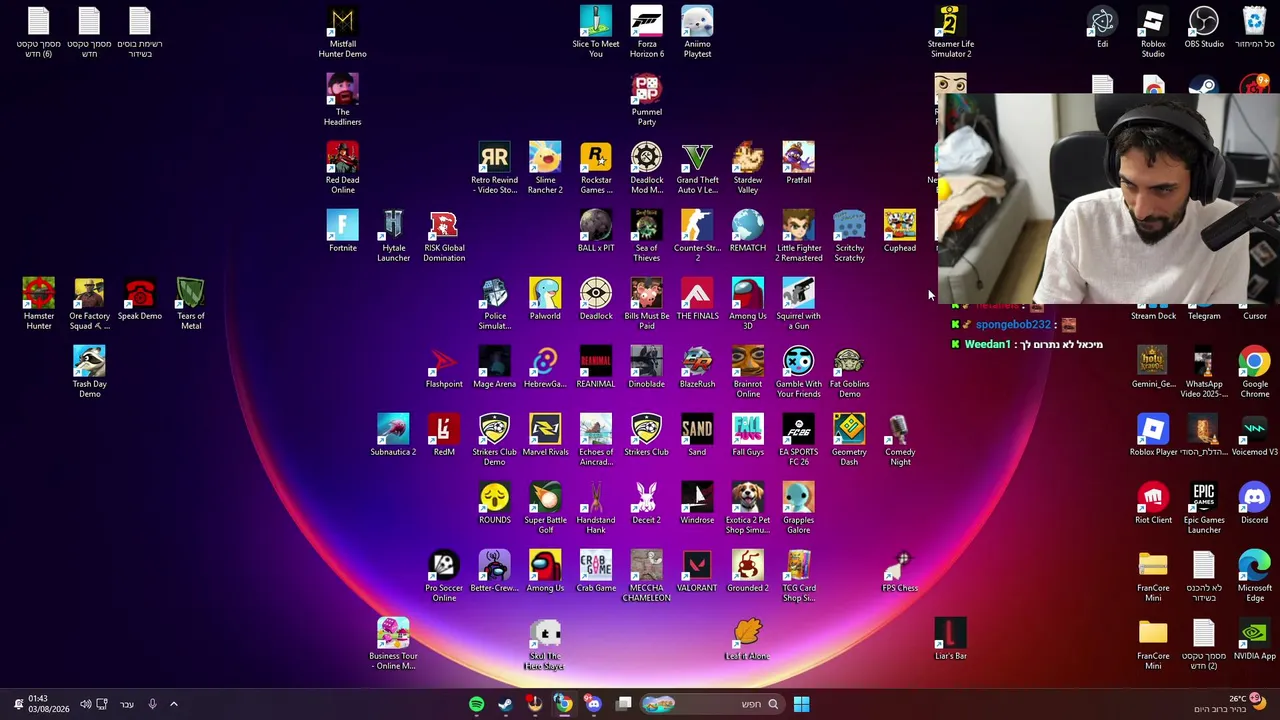The image size is (1280, 720).
Task: Open the Counter-Strike 2 icon
Action: coord(697,236)
